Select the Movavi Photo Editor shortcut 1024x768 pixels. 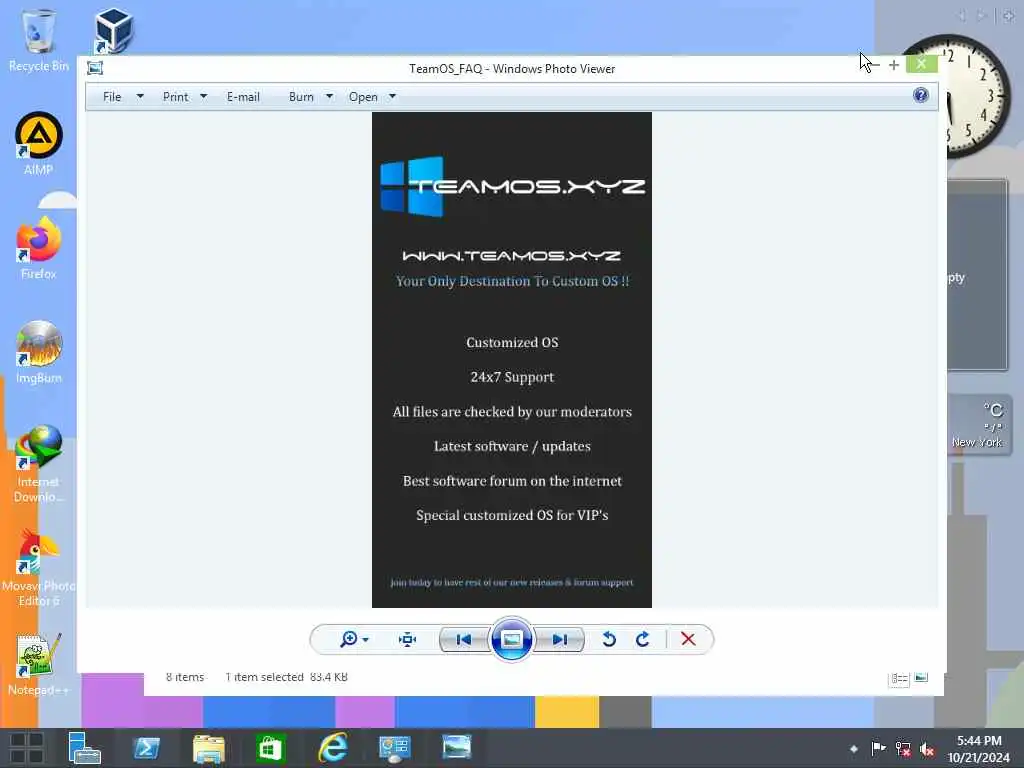coord(39,567)
